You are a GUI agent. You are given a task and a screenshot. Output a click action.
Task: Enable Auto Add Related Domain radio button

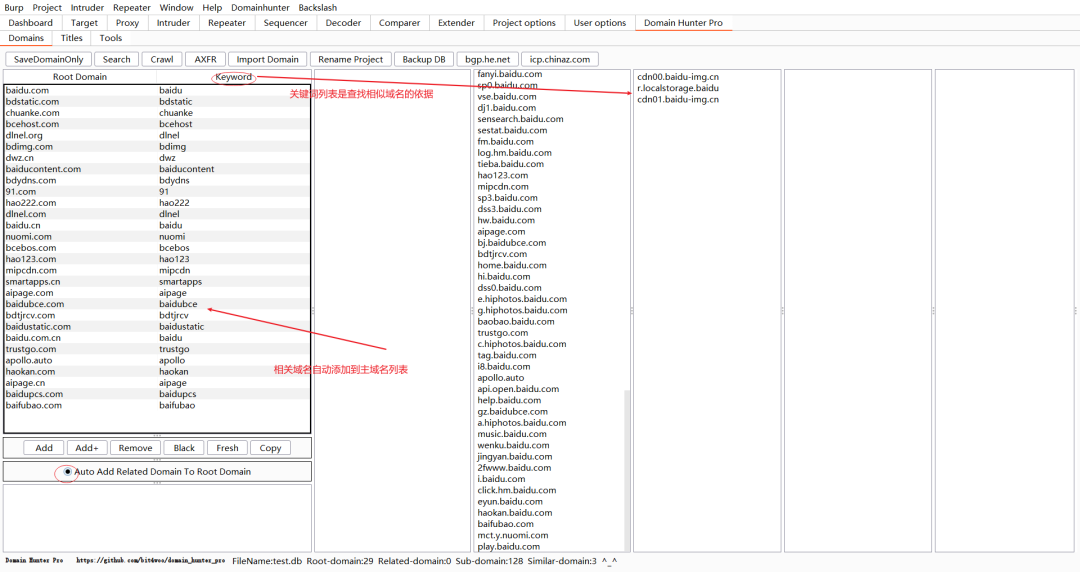pos(68,472)
